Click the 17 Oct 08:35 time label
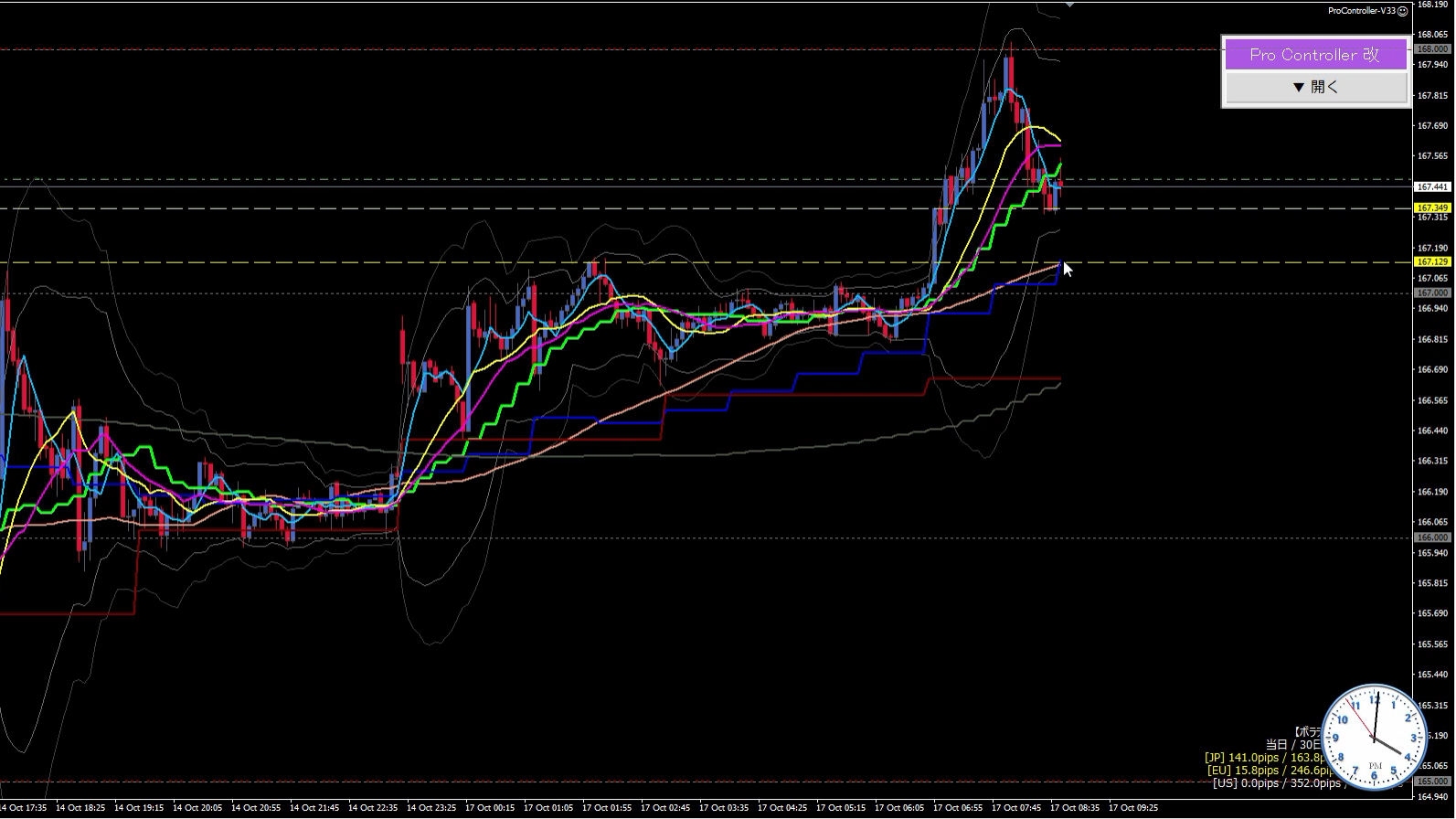Viewport: 1456px width, 819px height. point(1075,808)
